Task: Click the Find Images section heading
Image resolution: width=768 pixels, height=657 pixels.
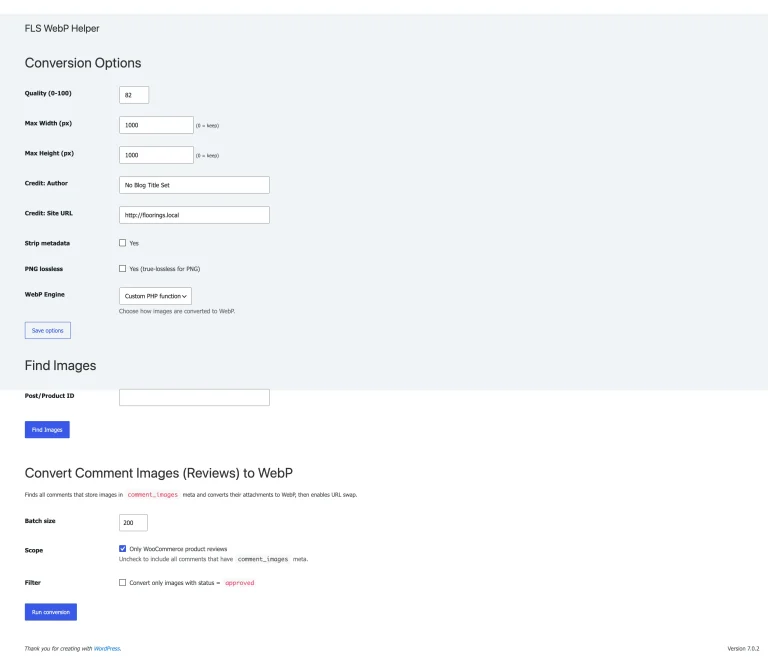Action: pos(60,365)
